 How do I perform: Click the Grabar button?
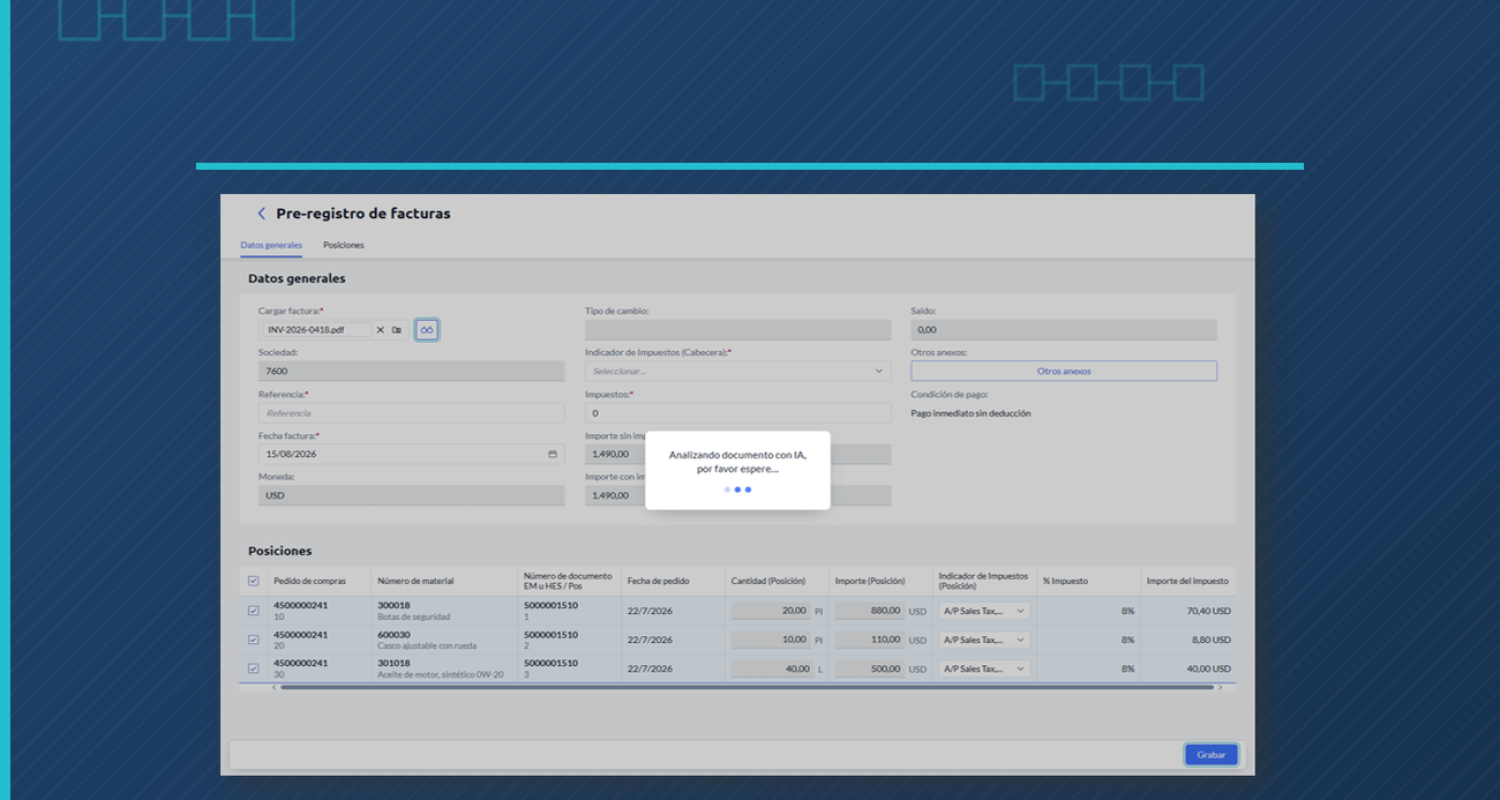(1211, 755)
